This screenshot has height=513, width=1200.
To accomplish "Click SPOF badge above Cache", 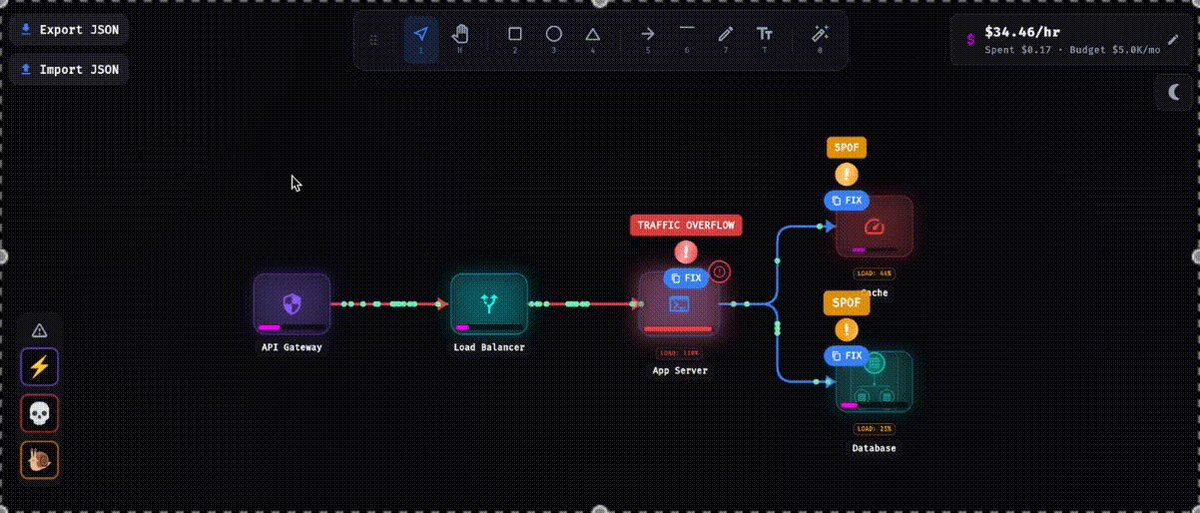I will pyautogui.click(x=846, y=148).
